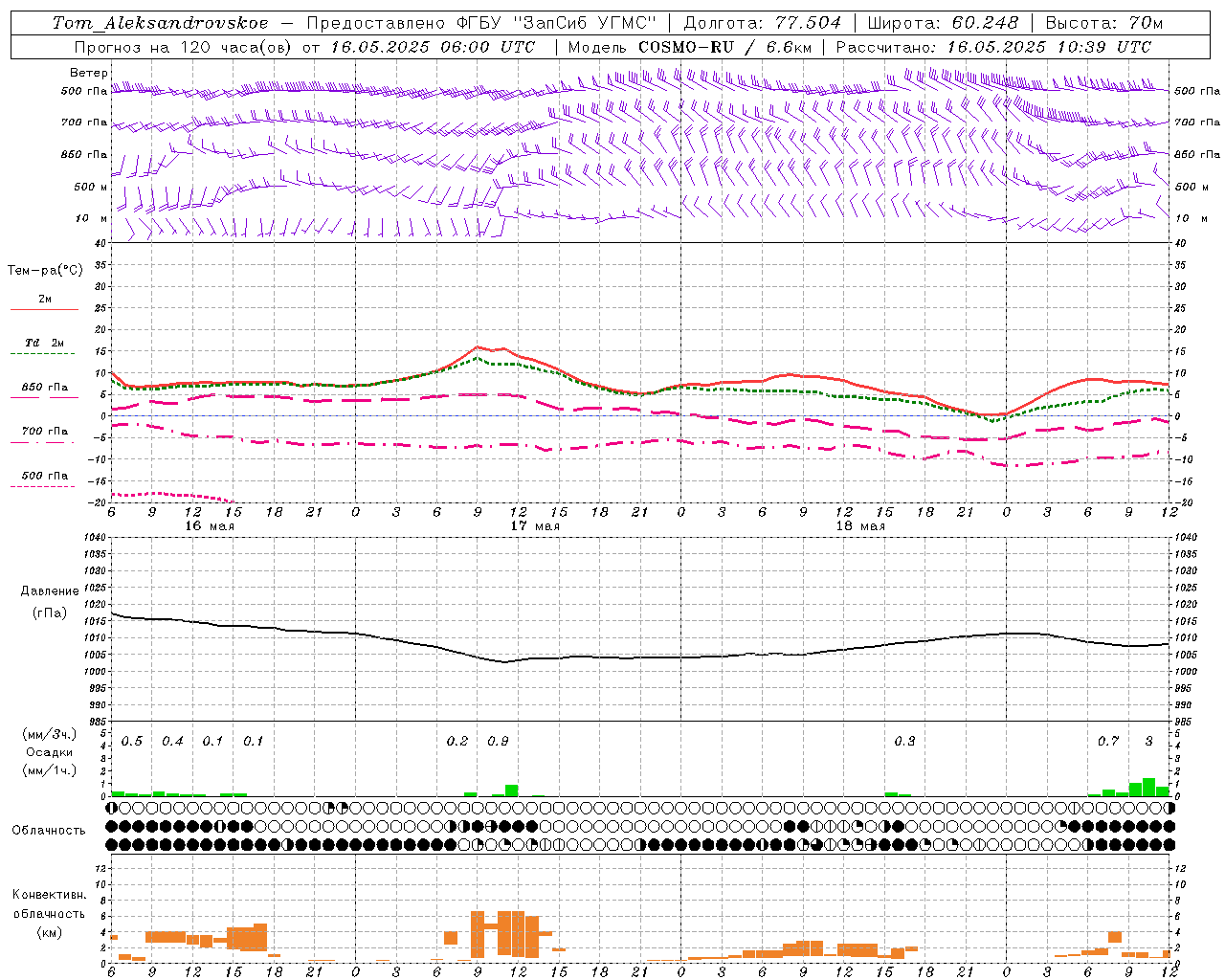The image size is (1225, 980).
Task: Click the Td 2м dashed legend line sample
Action: coord(43,354)
